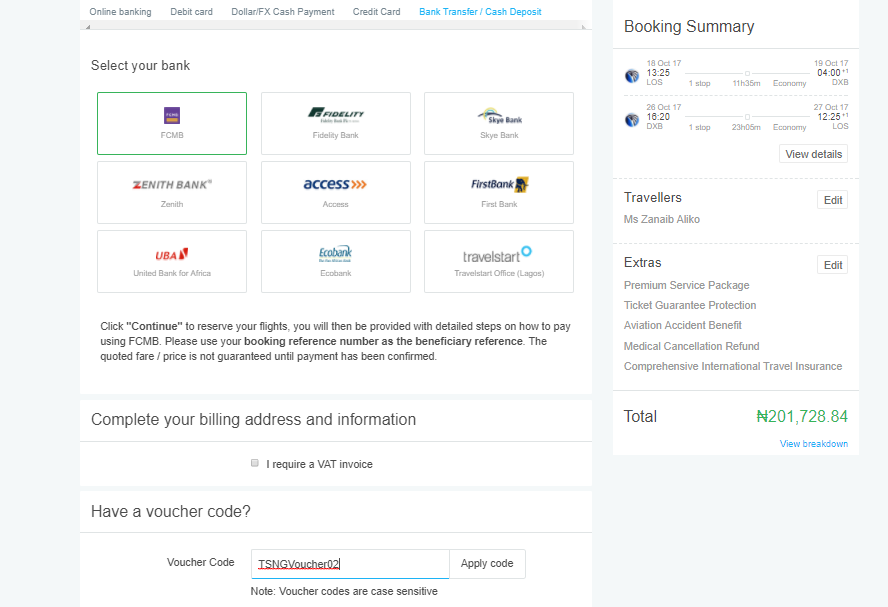Screen dimensions: 888x607
Task: Open View details for the flights
Action: click(813, 154)
